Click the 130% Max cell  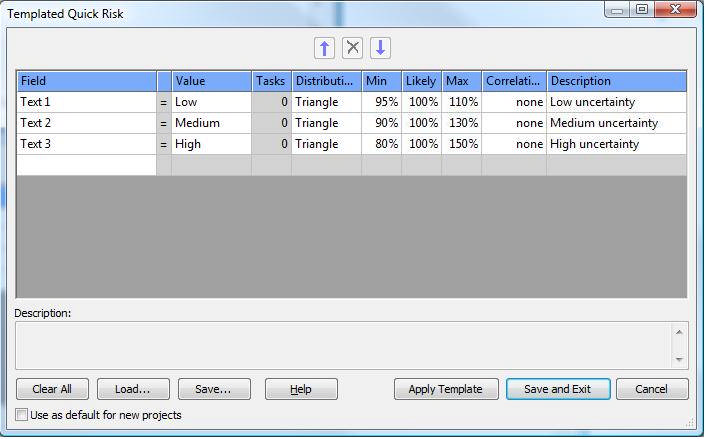pos(462,123)
